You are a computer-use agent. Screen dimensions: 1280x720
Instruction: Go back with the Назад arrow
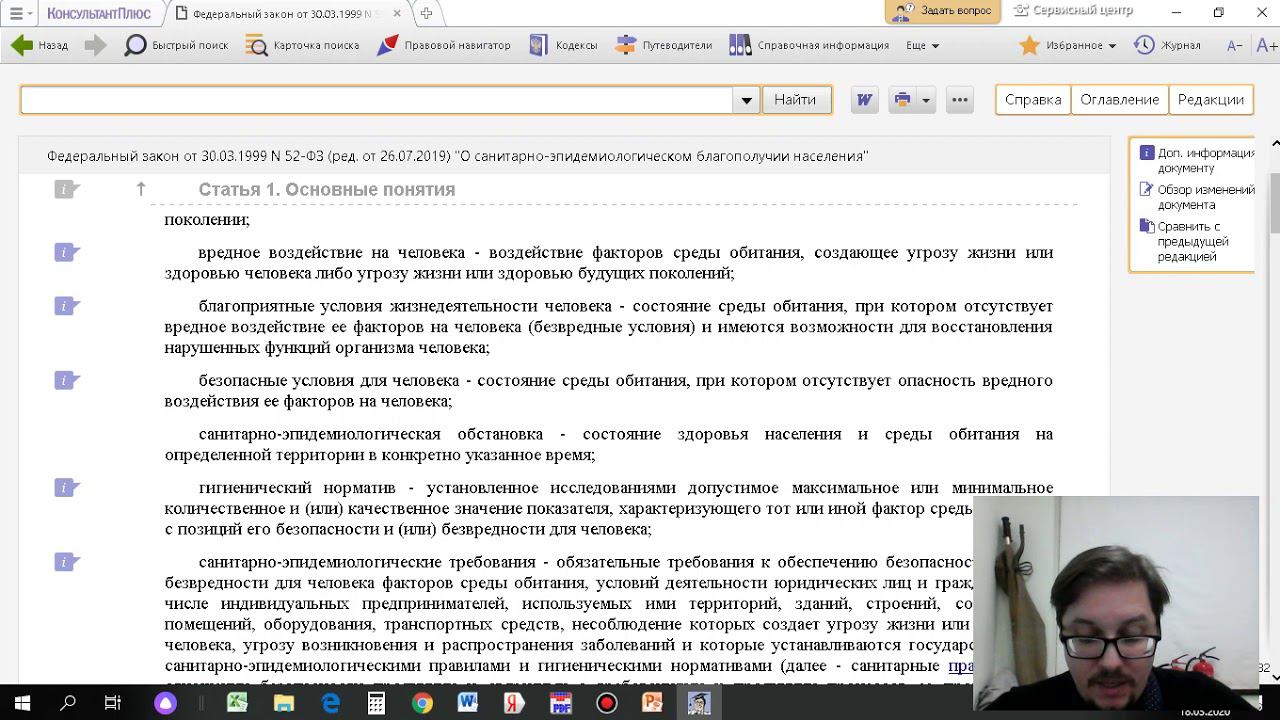(x=40, y=45)
